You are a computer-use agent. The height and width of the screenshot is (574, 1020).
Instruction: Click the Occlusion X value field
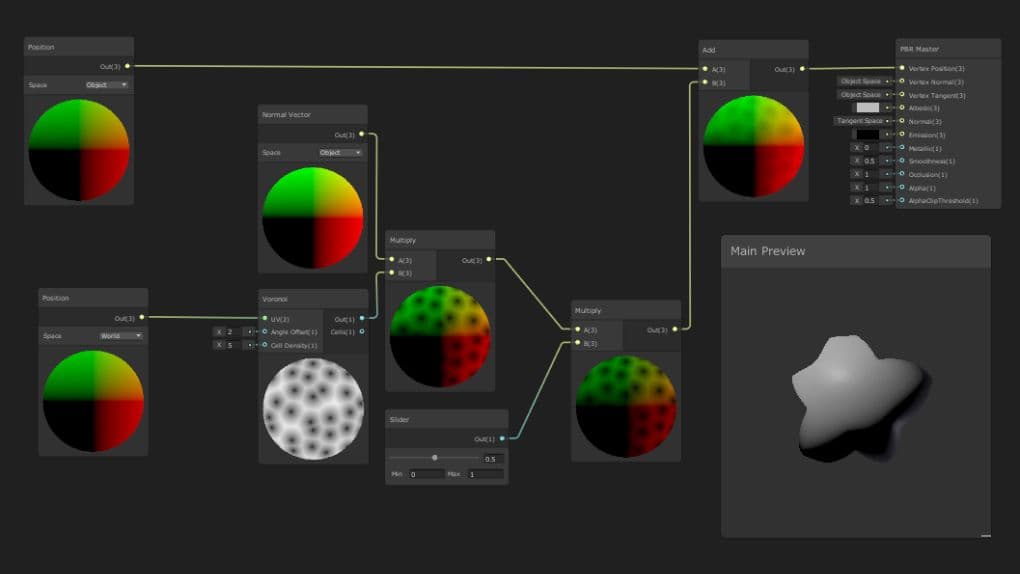tap(870, 174)
